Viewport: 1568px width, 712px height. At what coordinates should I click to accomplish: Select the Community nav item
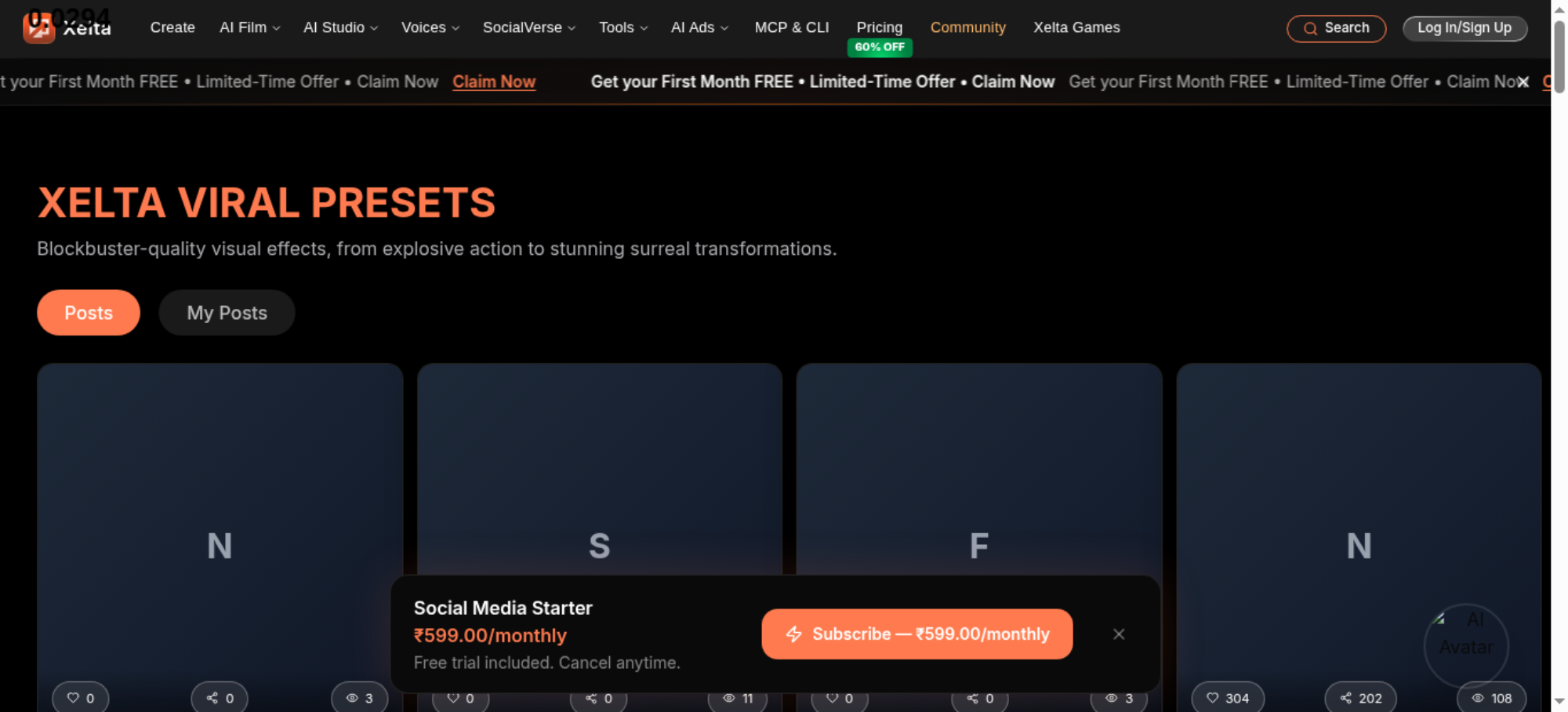pos(968,27)
